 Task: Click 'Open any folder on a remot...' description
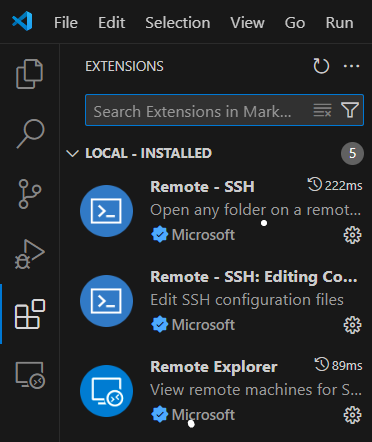256,210
